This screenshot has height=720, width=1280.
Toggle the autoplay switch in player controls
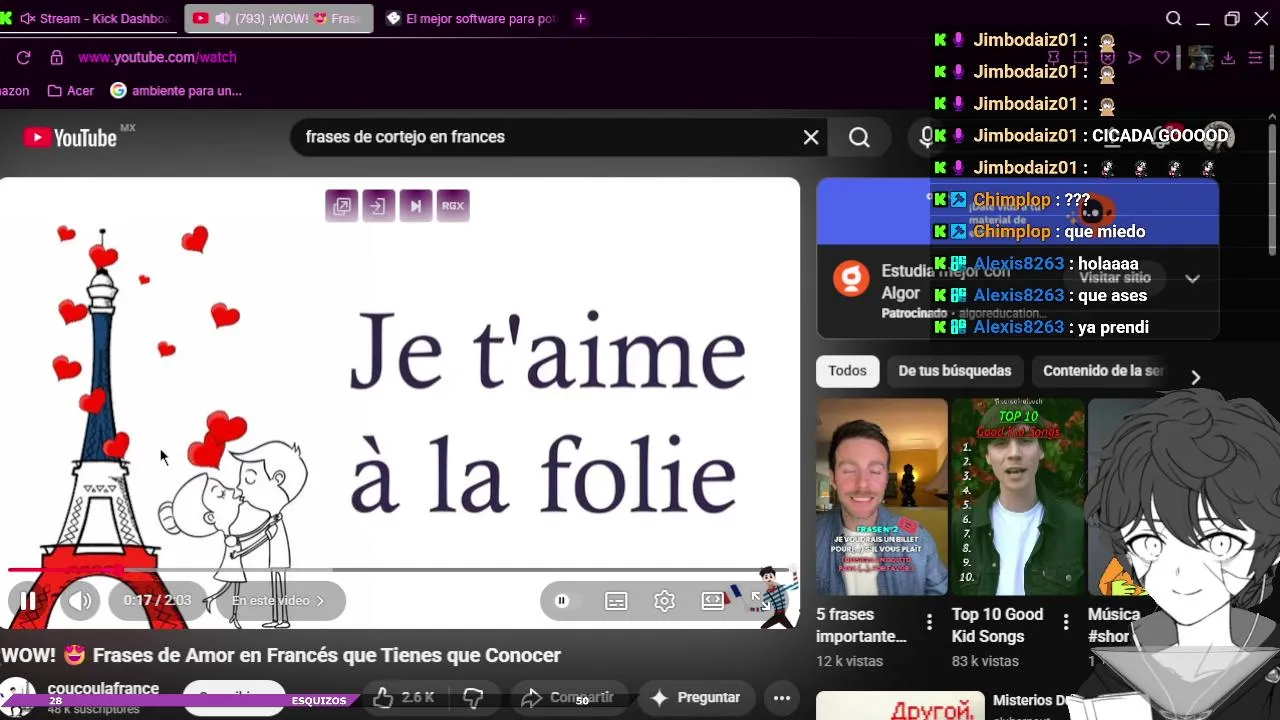(566, 601)
